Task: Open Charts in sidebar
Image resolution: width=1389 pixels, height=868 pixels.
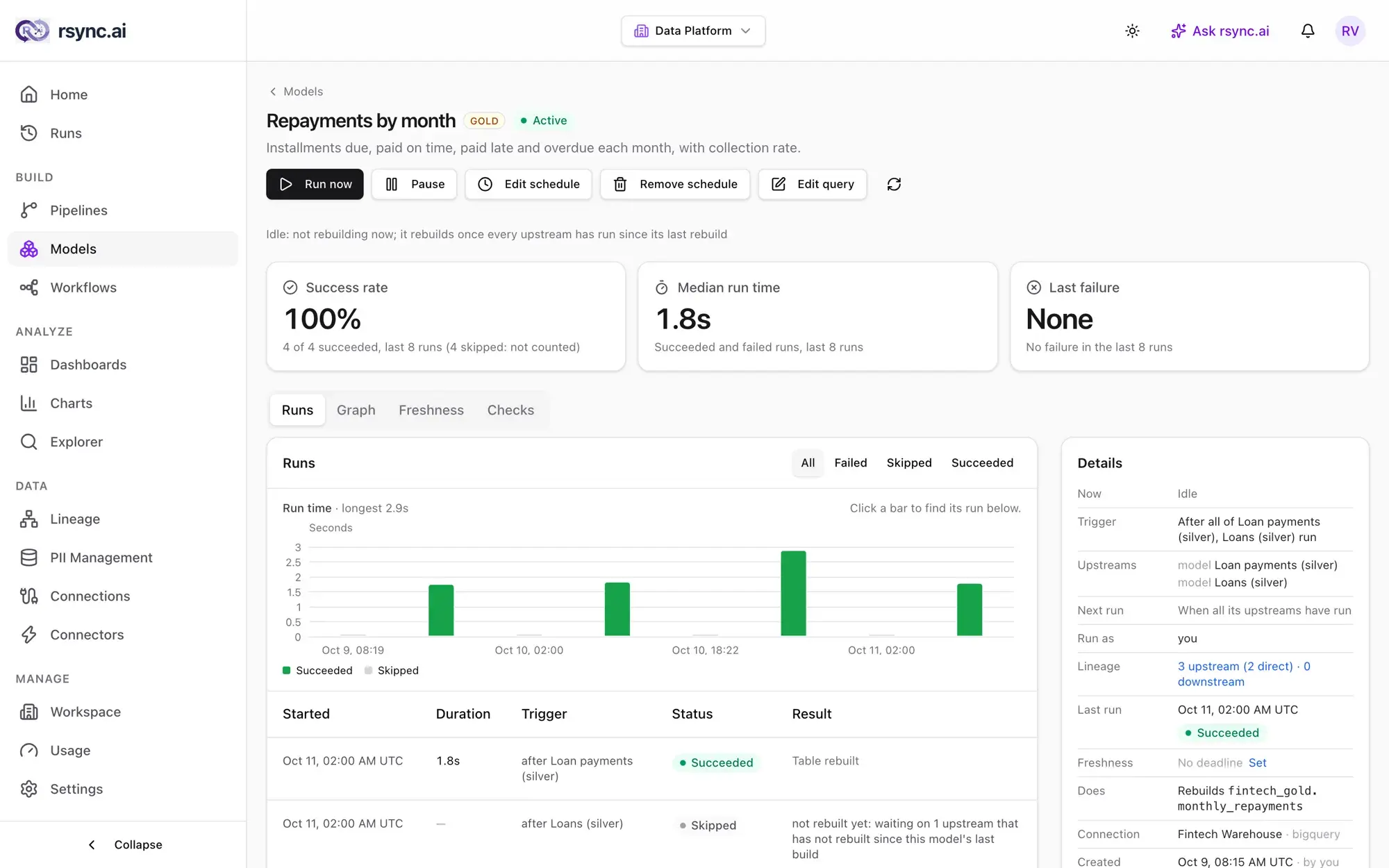Action: click(x=123, y=403)
